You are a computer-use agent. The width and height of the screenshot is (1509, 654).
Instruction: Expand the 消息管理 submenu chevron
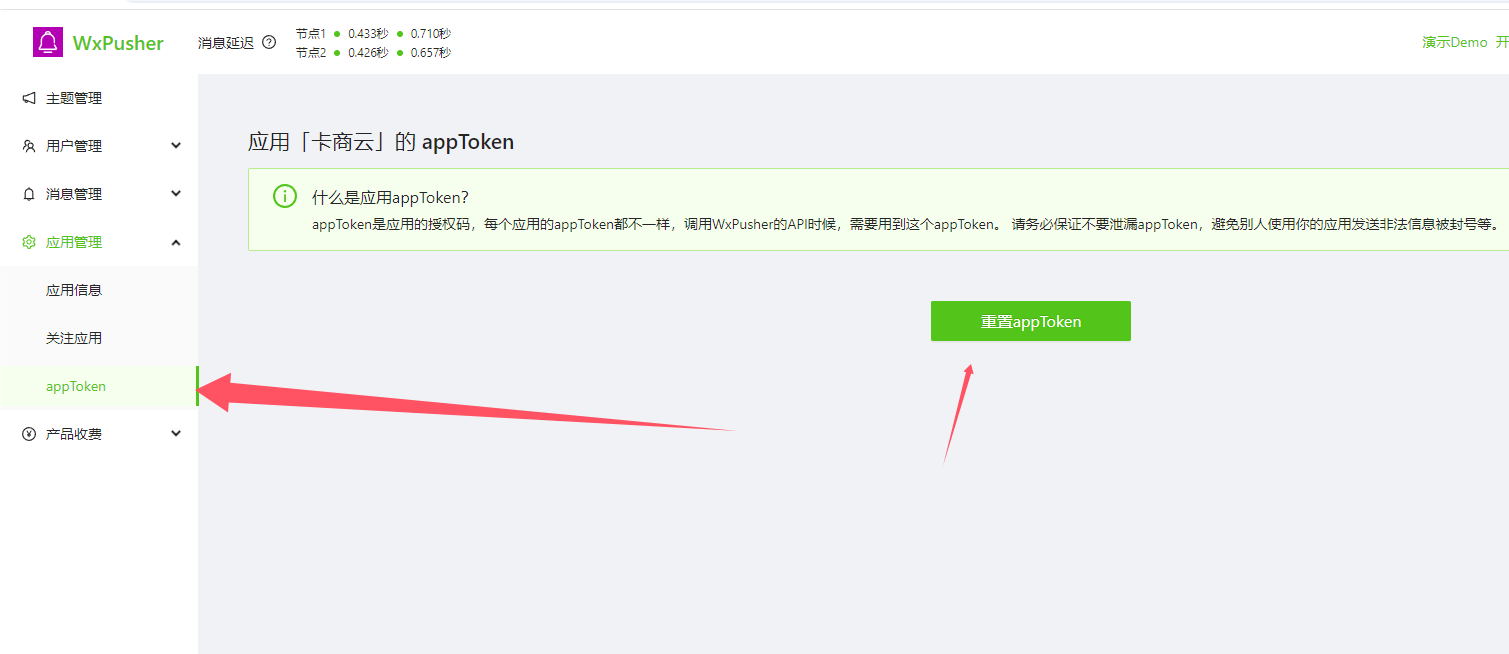click(x=176, y=194)
